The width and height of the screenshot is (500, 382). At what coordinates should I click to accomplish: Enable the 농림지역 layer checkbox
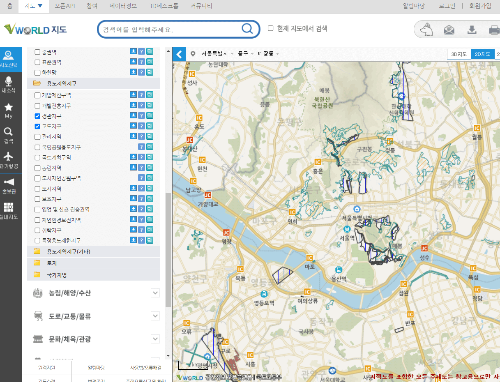[x=37, y=168]
